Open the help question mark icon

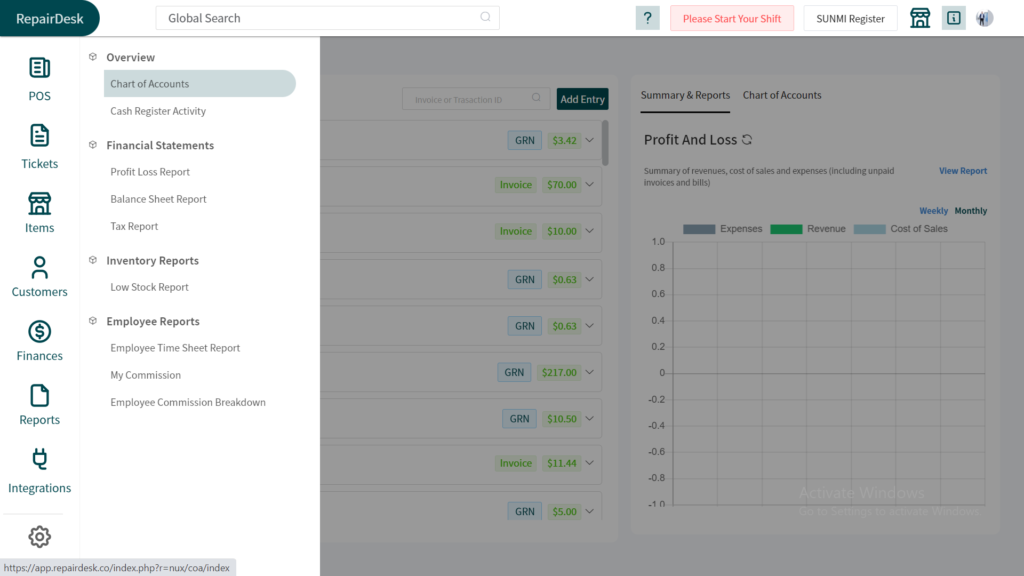(x=647, y=18)
